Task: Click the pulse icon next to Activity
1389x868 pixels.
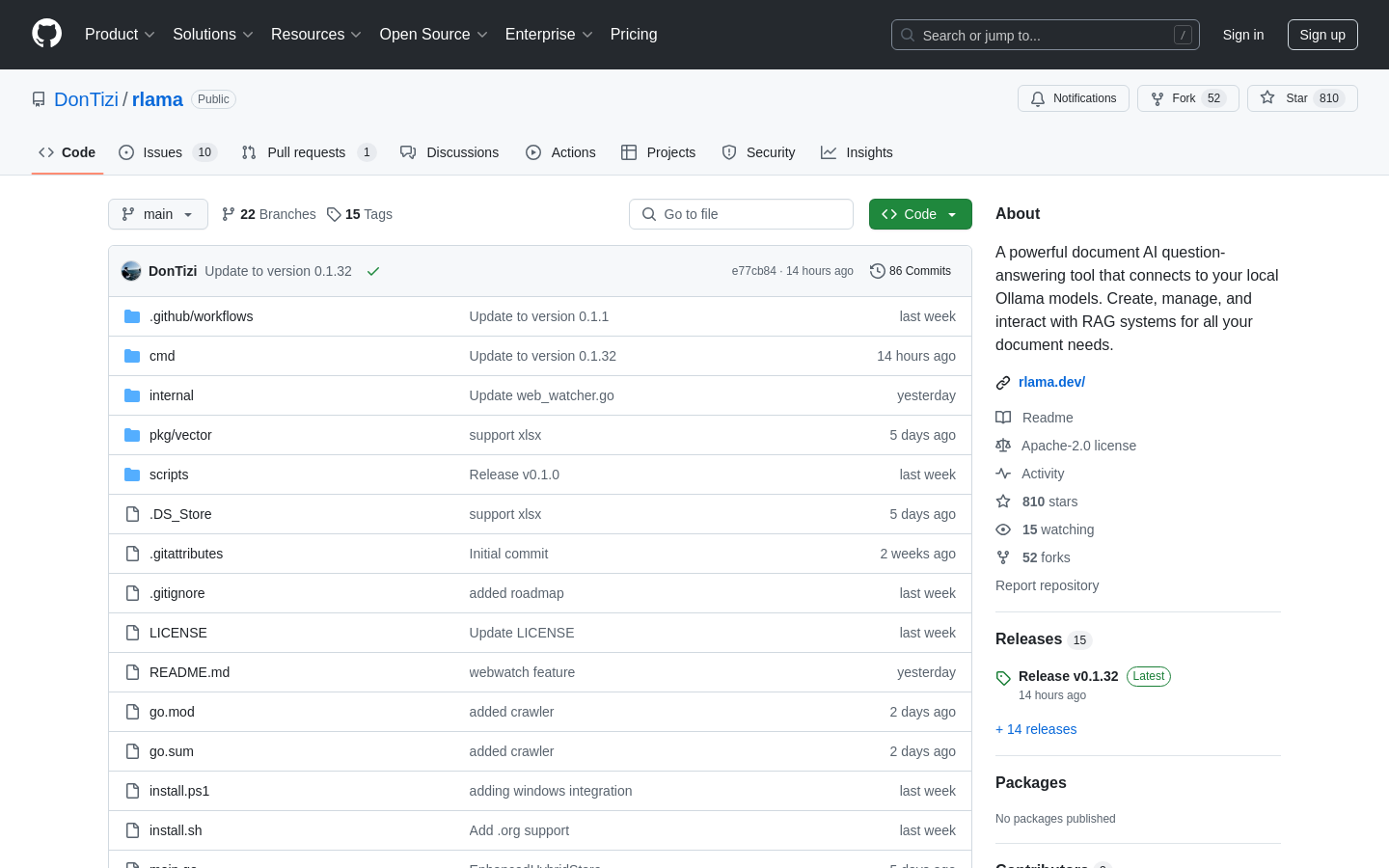Action: click(1003, 474)
